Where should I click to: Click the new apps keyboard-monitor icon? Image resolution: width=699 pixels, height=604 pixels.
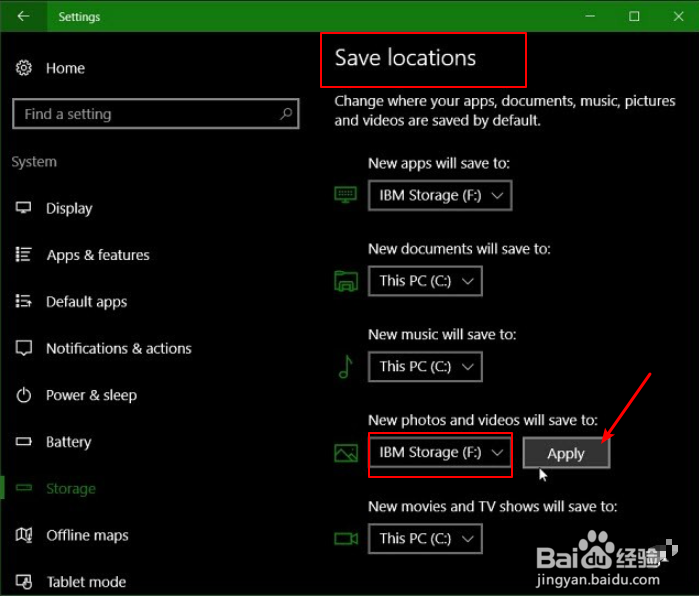(345, 195)
